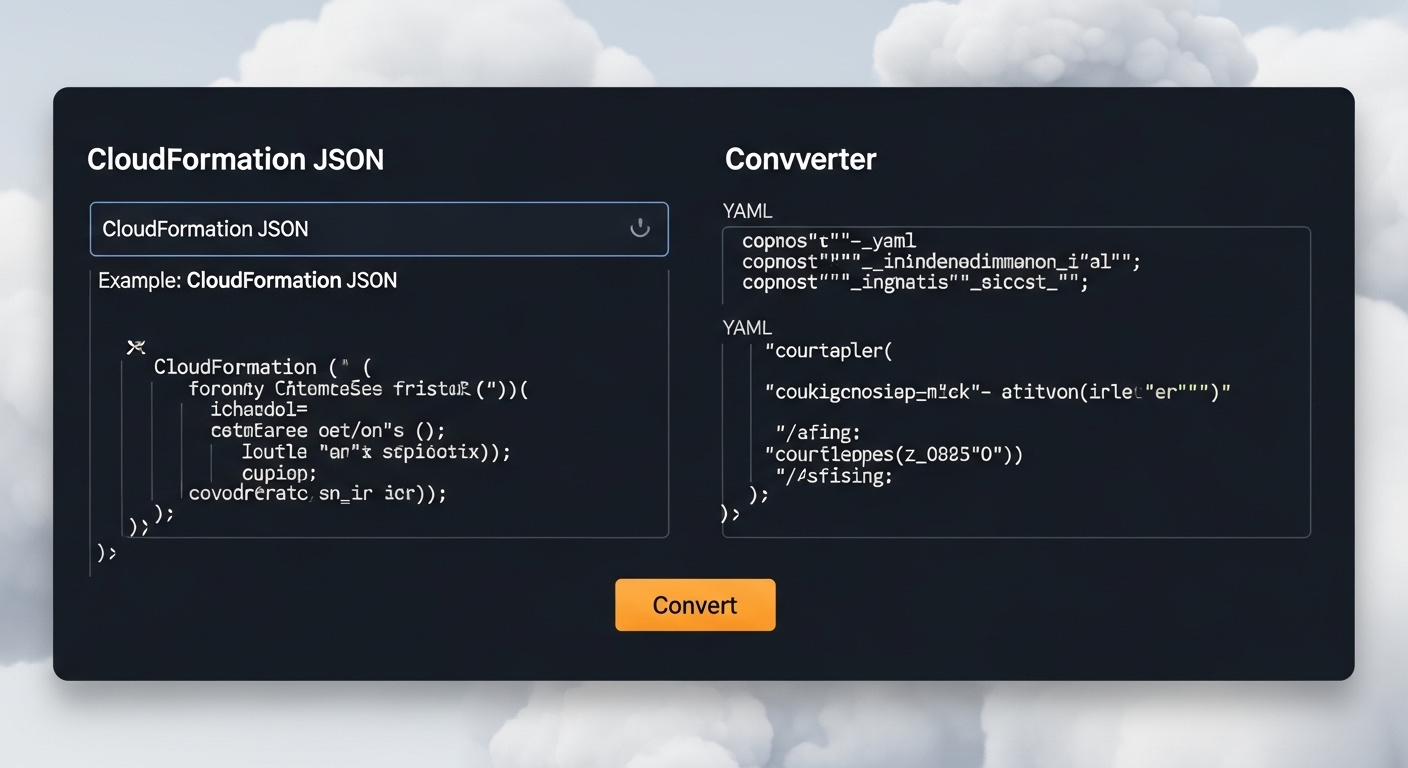Click the small quote marker after CloudFormation (

click(x=343, y=365)
